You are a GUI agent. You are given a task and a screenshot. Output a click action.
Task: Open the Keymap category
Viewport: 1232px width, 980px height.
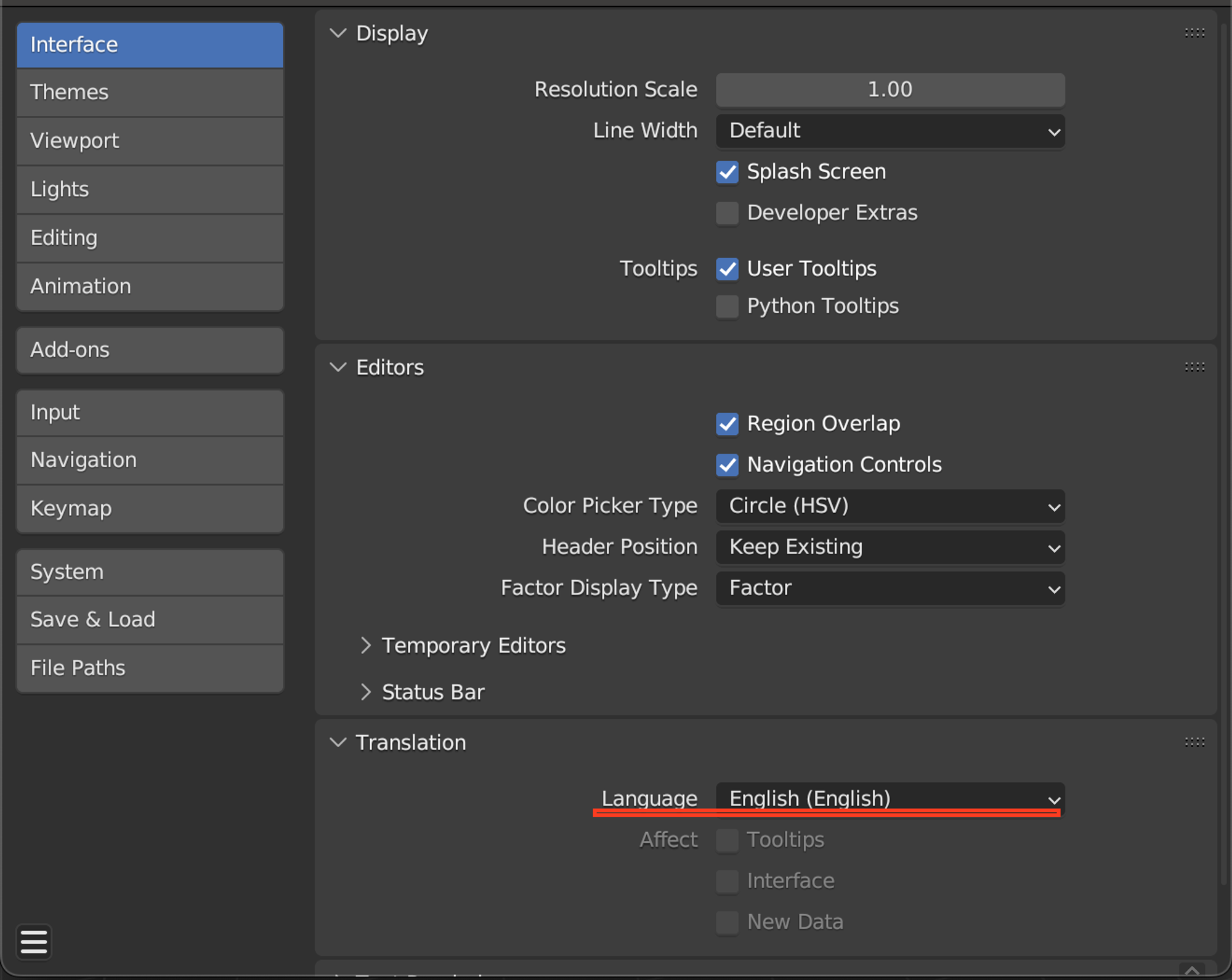150,509
